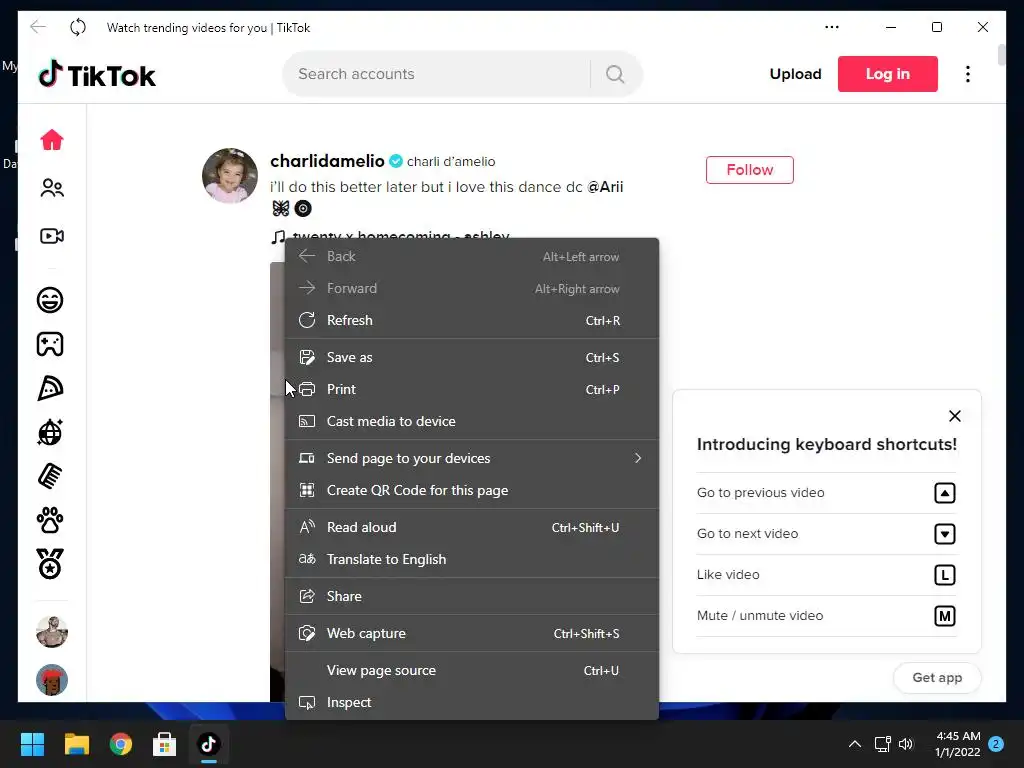This screenshot has width=1024, height=768.
Task: Select the Dance disco ball category
Action: pyautogui.click(x=50, y=432)
